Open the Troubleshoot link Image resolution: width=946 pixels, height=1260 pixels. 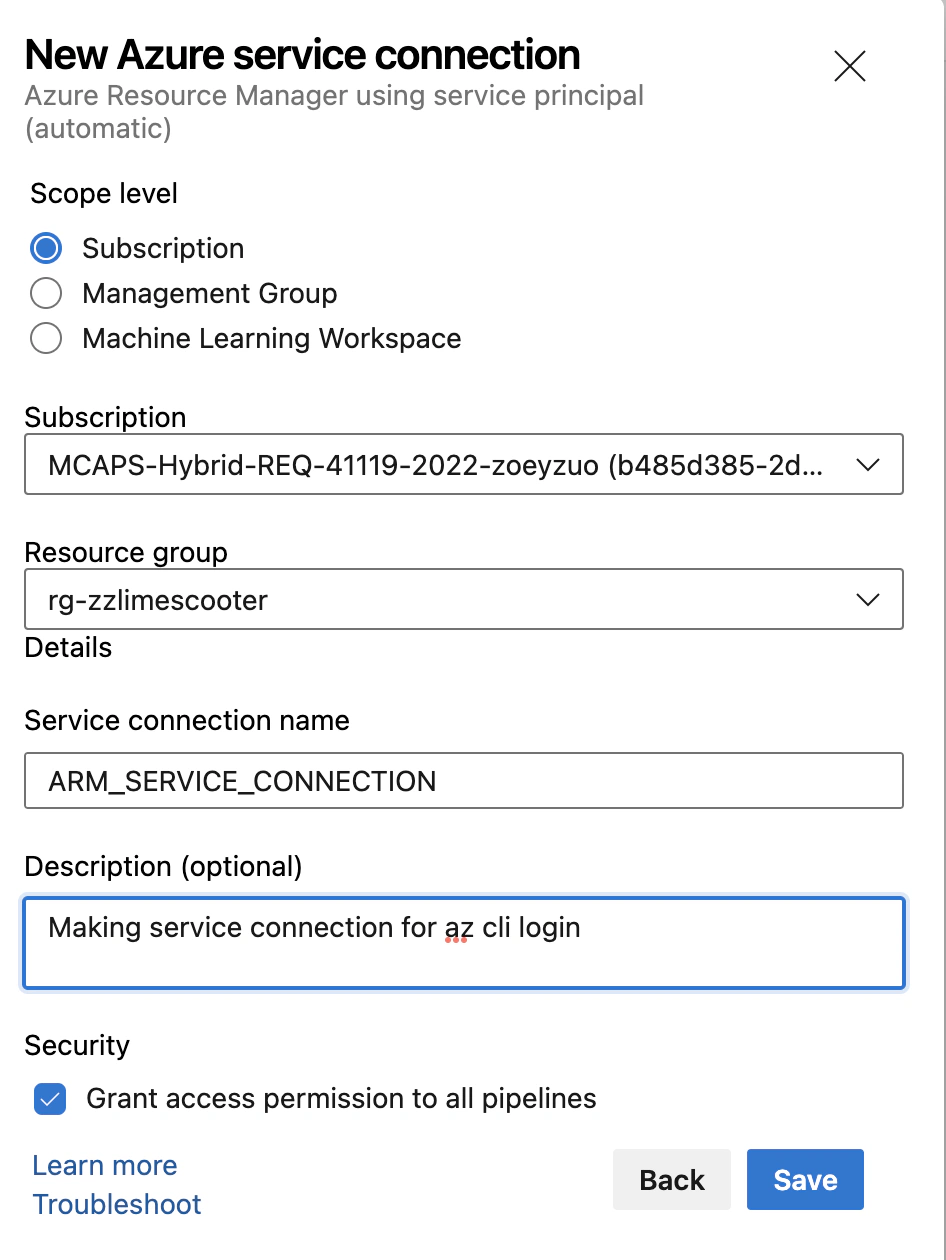pyautogui.click(x=117, y=1205)
